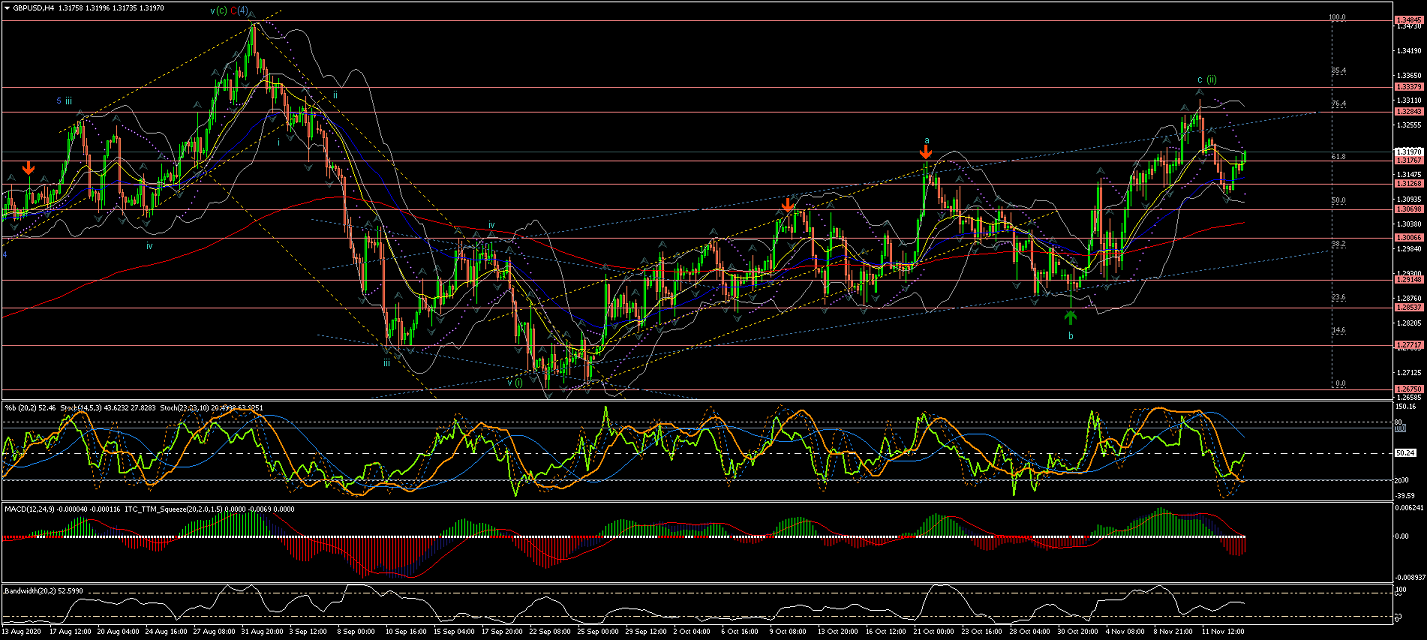Screen dimensions: 1427x640
Task: Select the 61.8 Fibonacci level label
Action: coord(1338,157)
